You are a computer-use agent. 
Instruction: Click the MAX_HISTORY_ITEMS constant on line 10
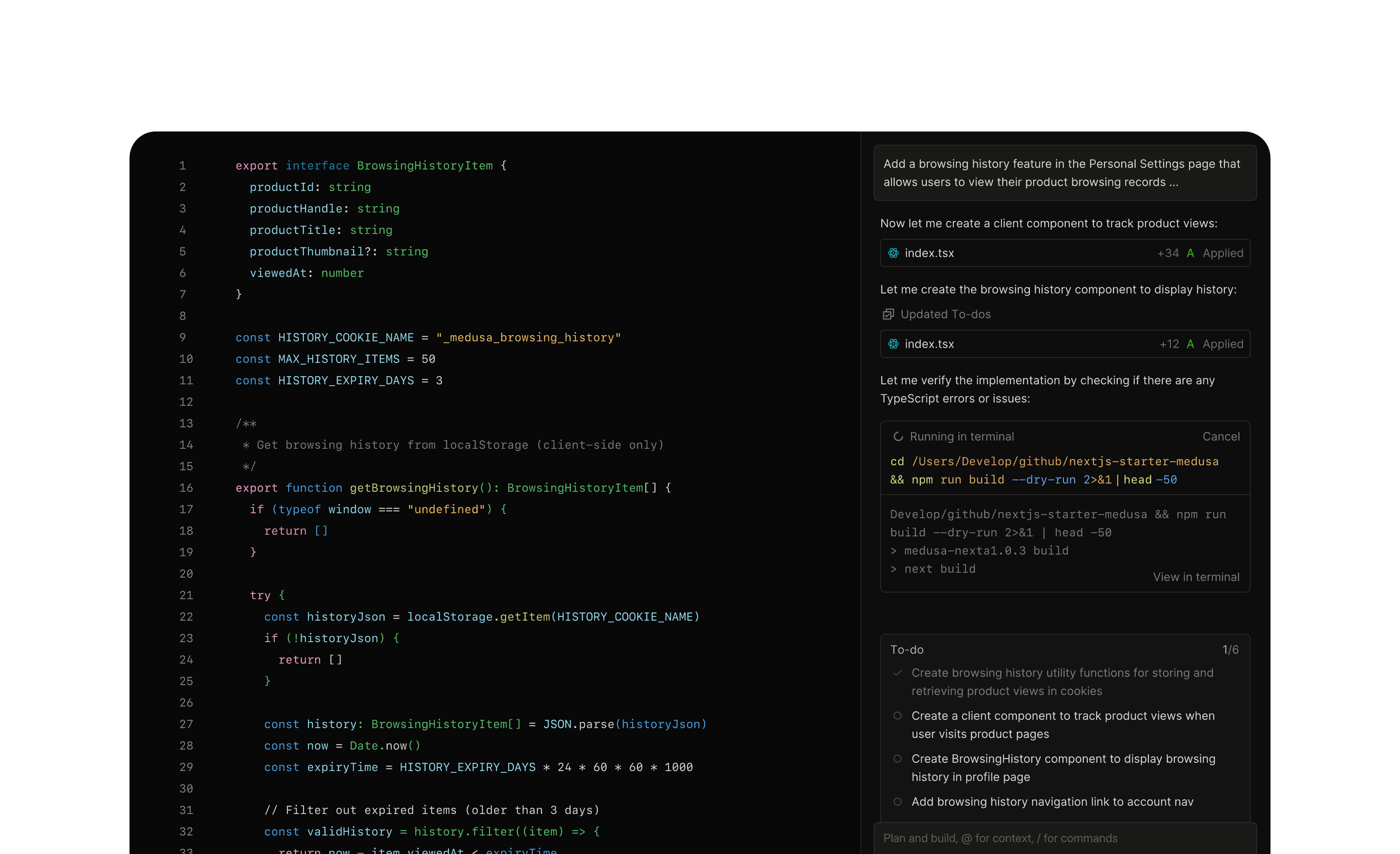pos(338,359)
